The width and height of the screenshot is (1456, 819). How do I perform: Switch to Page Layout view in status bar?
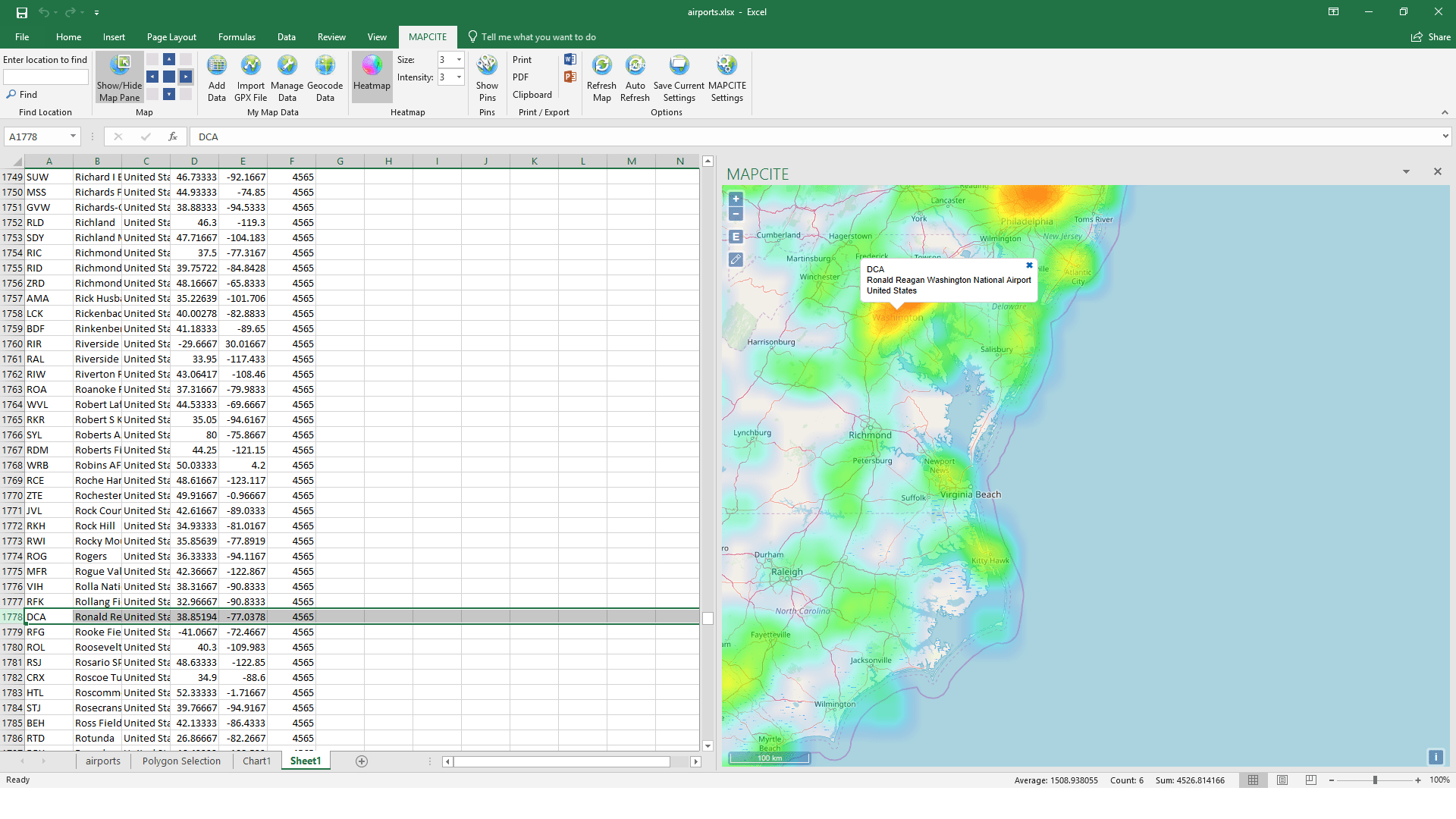coord(1282,780)
